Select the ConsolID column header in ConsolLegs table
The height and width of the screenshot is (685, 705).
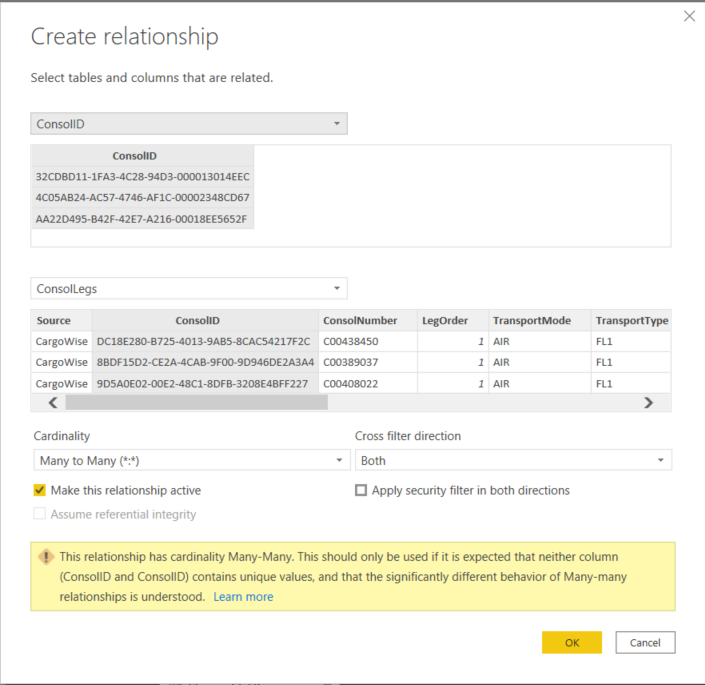click(x=205, y=320)
